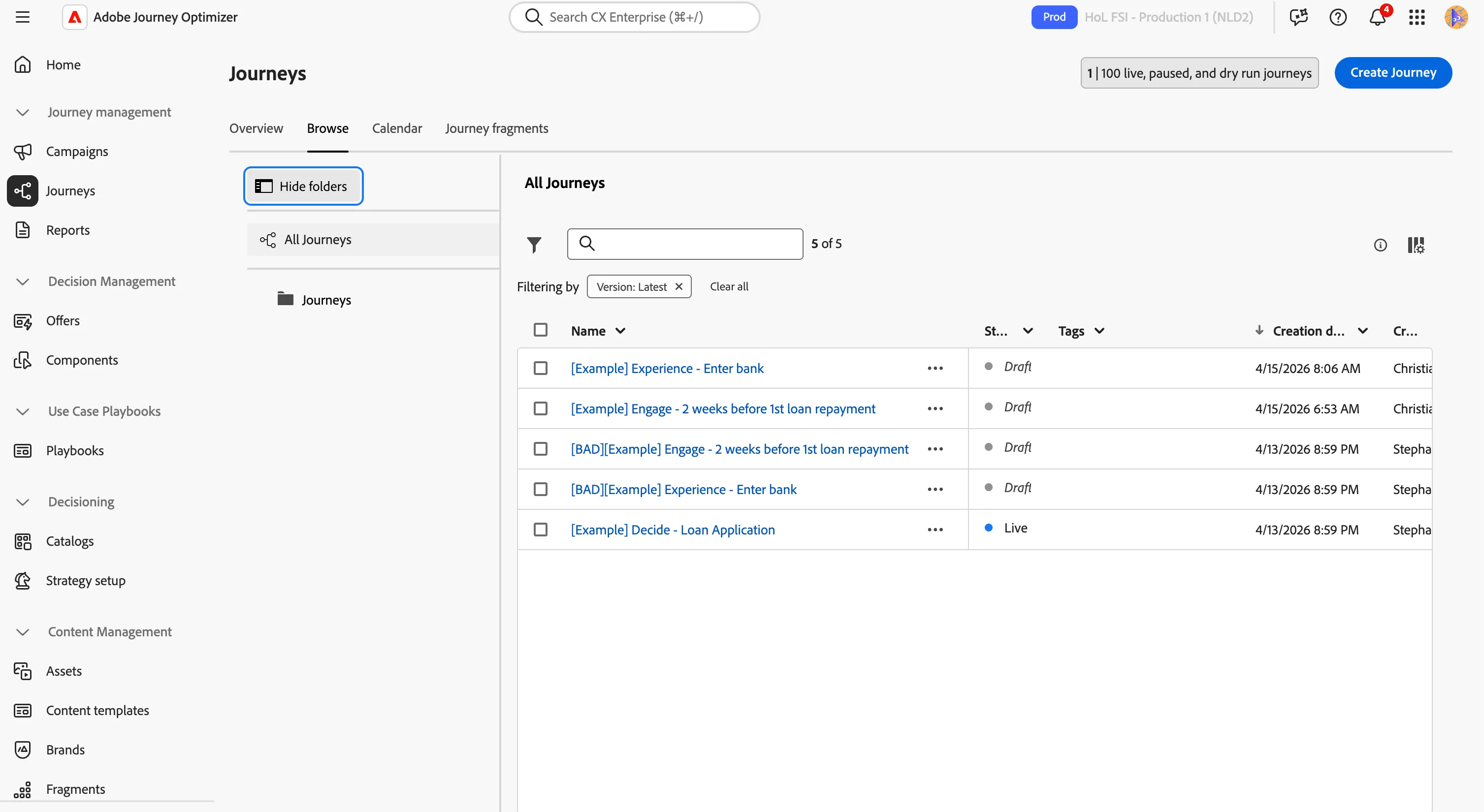Tick checkbox for [Example] Experience - Enter bank
Screen dimensions: 1484x812
540,368
